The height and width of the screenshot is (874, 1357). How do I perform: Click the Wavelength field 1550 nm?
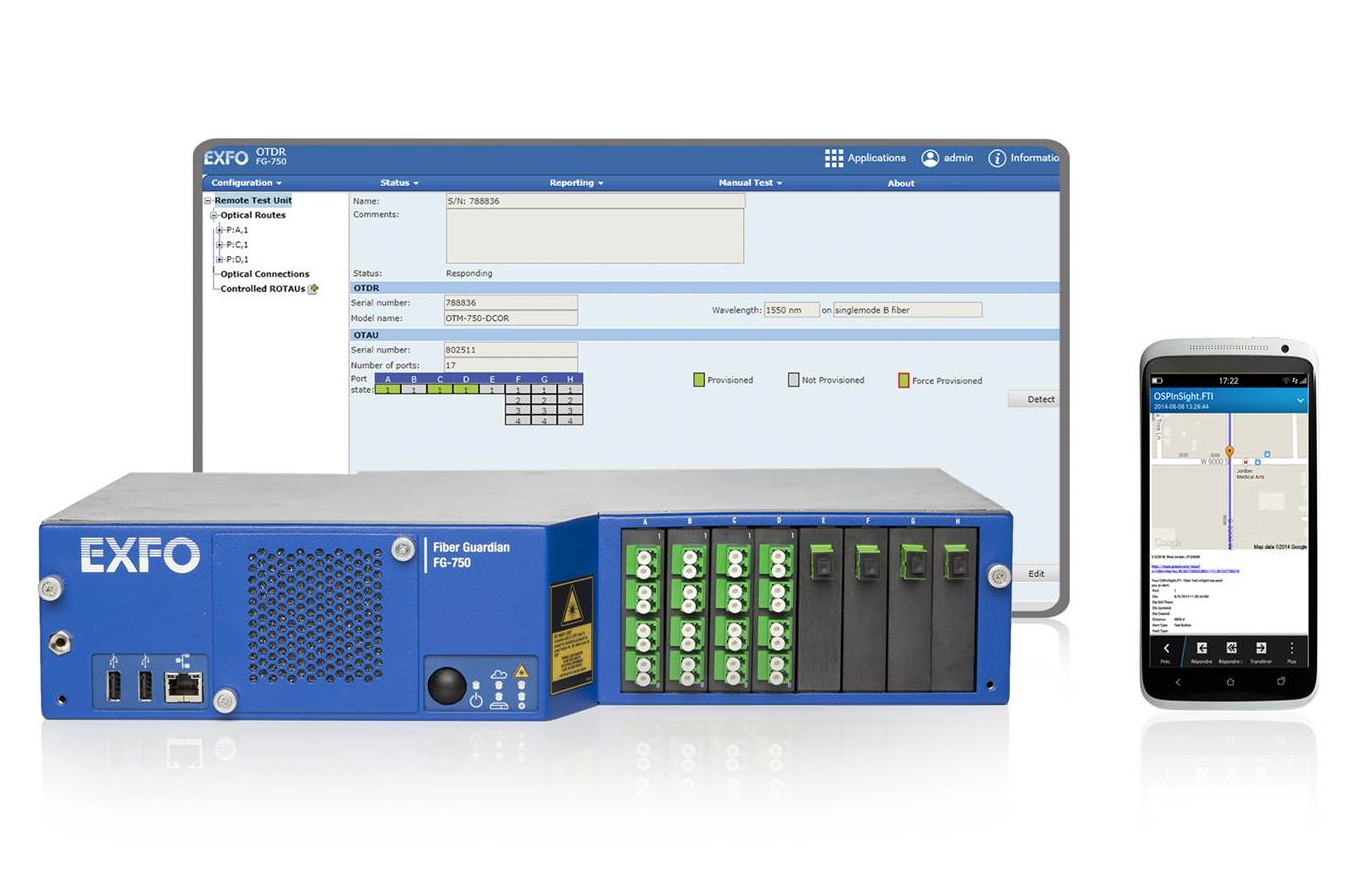pyautogui.click(x=792, y=310)
